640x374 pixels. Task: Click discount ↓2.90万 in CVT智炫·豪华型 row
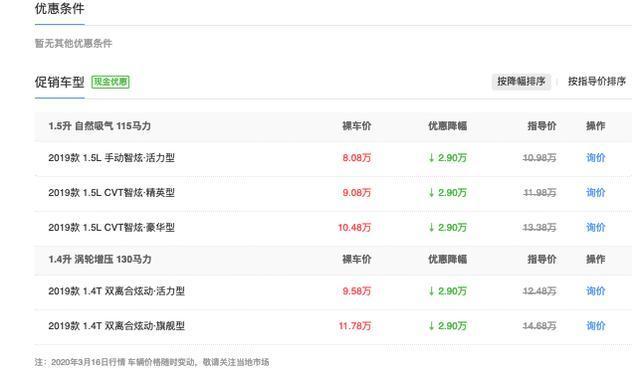pos(447,227)
